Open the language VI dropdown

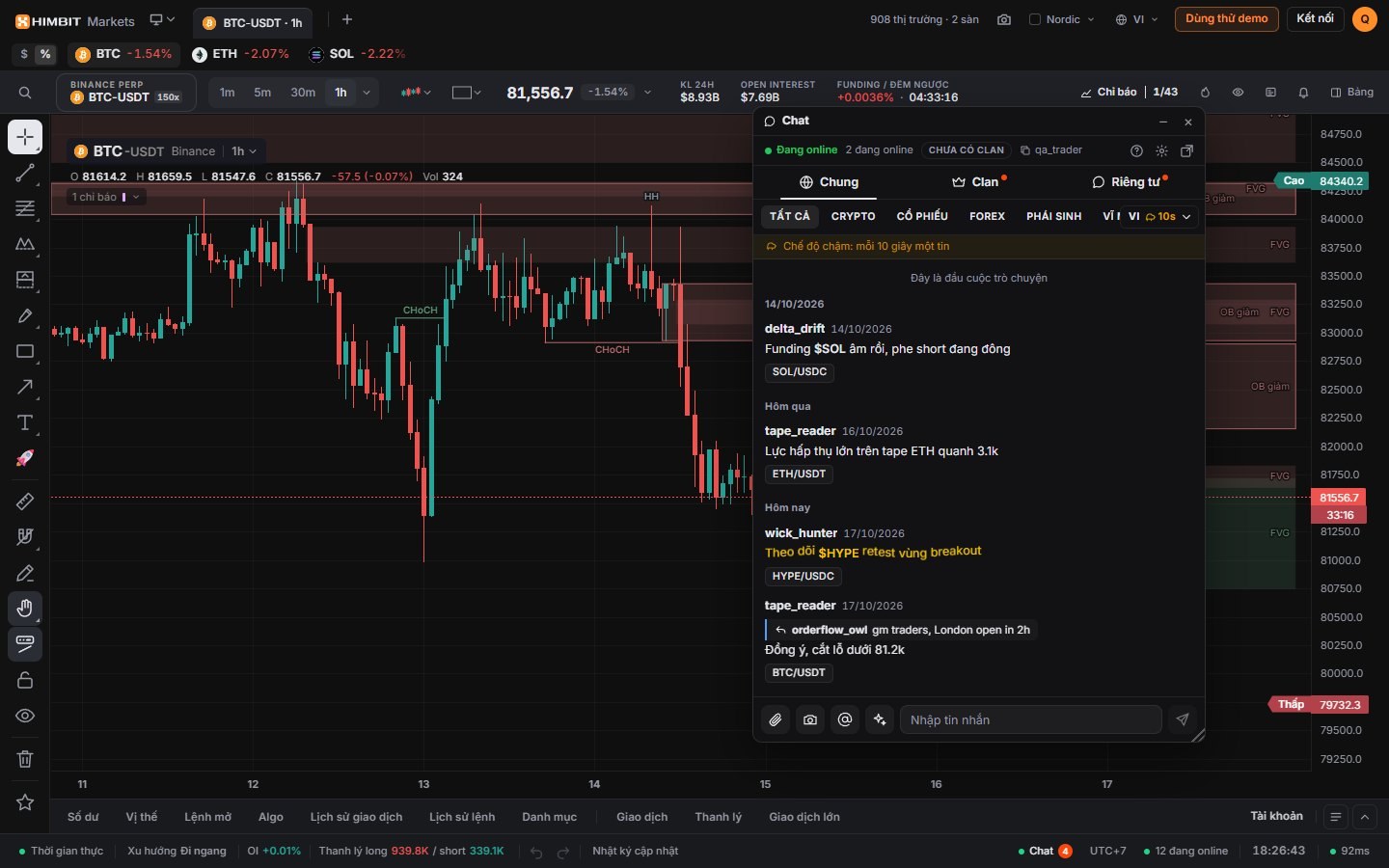1136,19
